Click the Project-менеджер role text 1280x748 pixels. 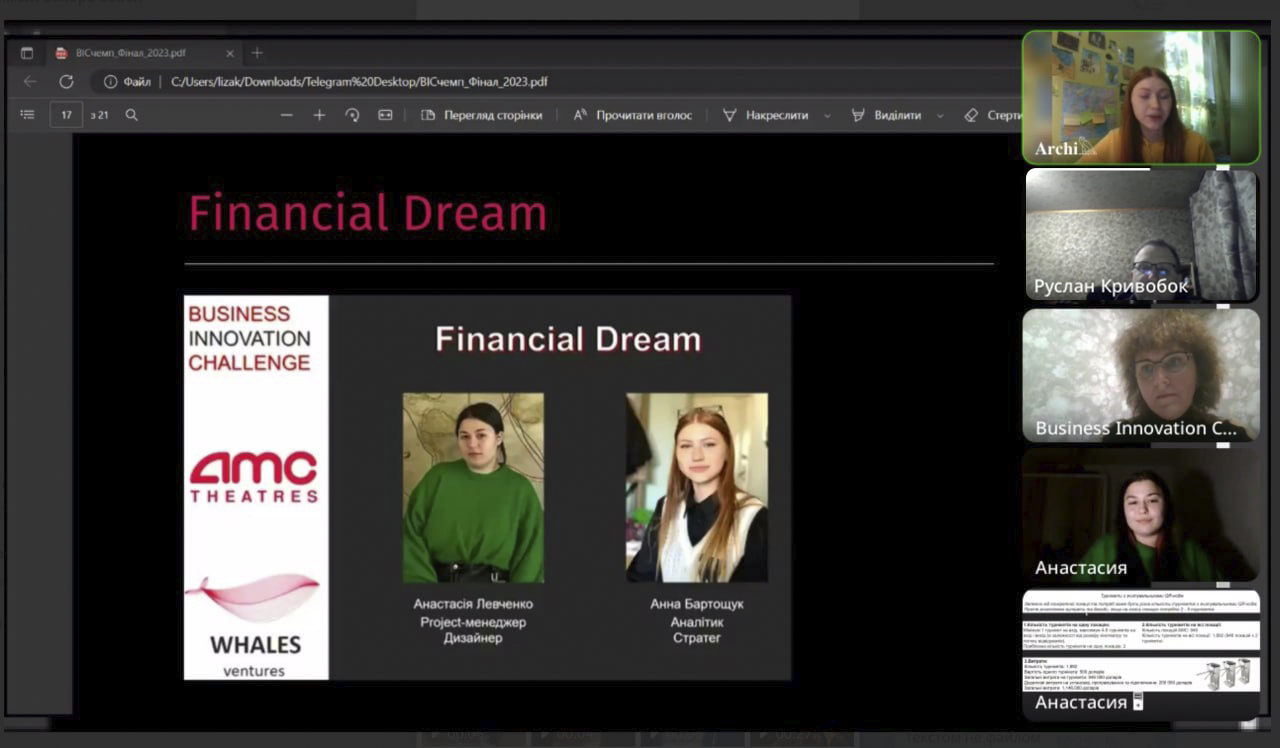click(473, 621)
